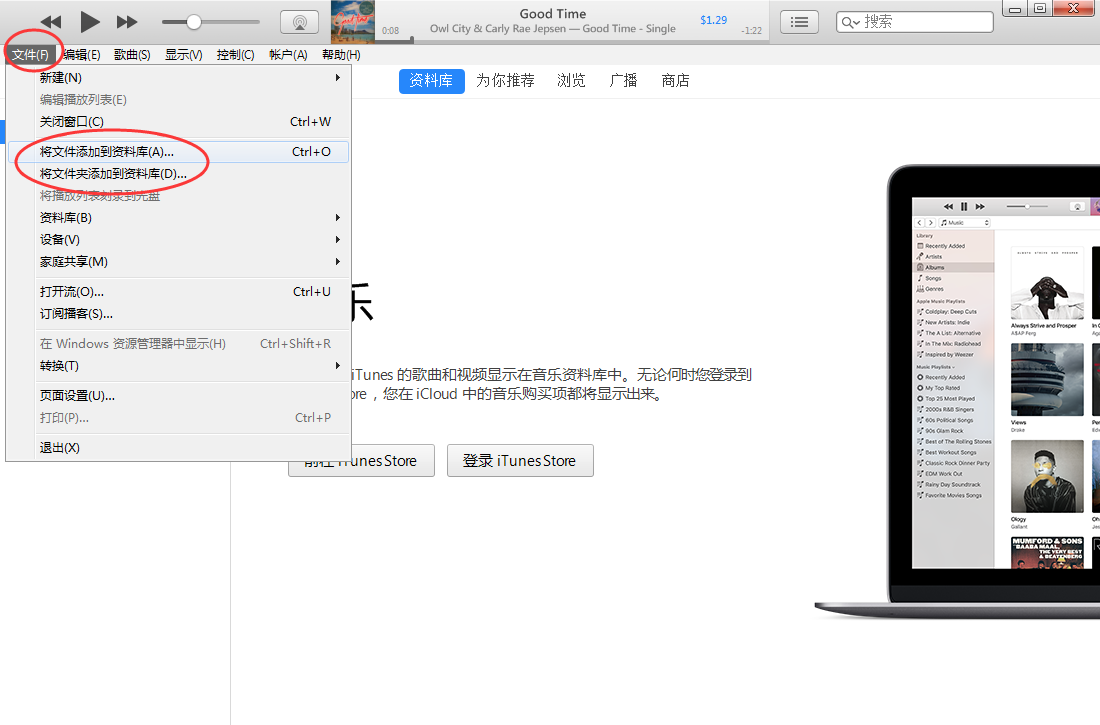1100x725 pixels.
Task: Click the Play button to start playback
Action: [88, 21]
